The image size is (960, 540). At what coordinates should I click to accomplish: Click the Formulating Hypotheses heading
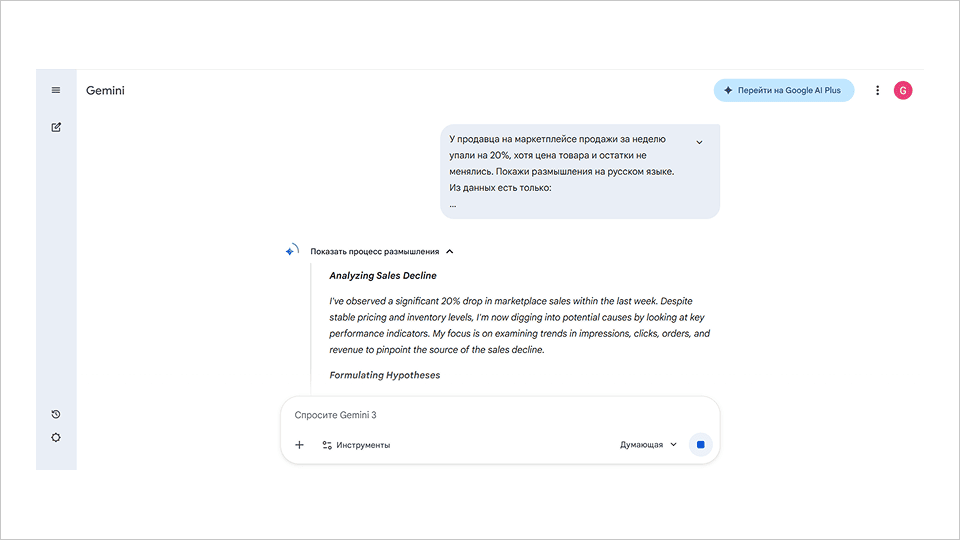pyautogui.click(x=385, y=375)
